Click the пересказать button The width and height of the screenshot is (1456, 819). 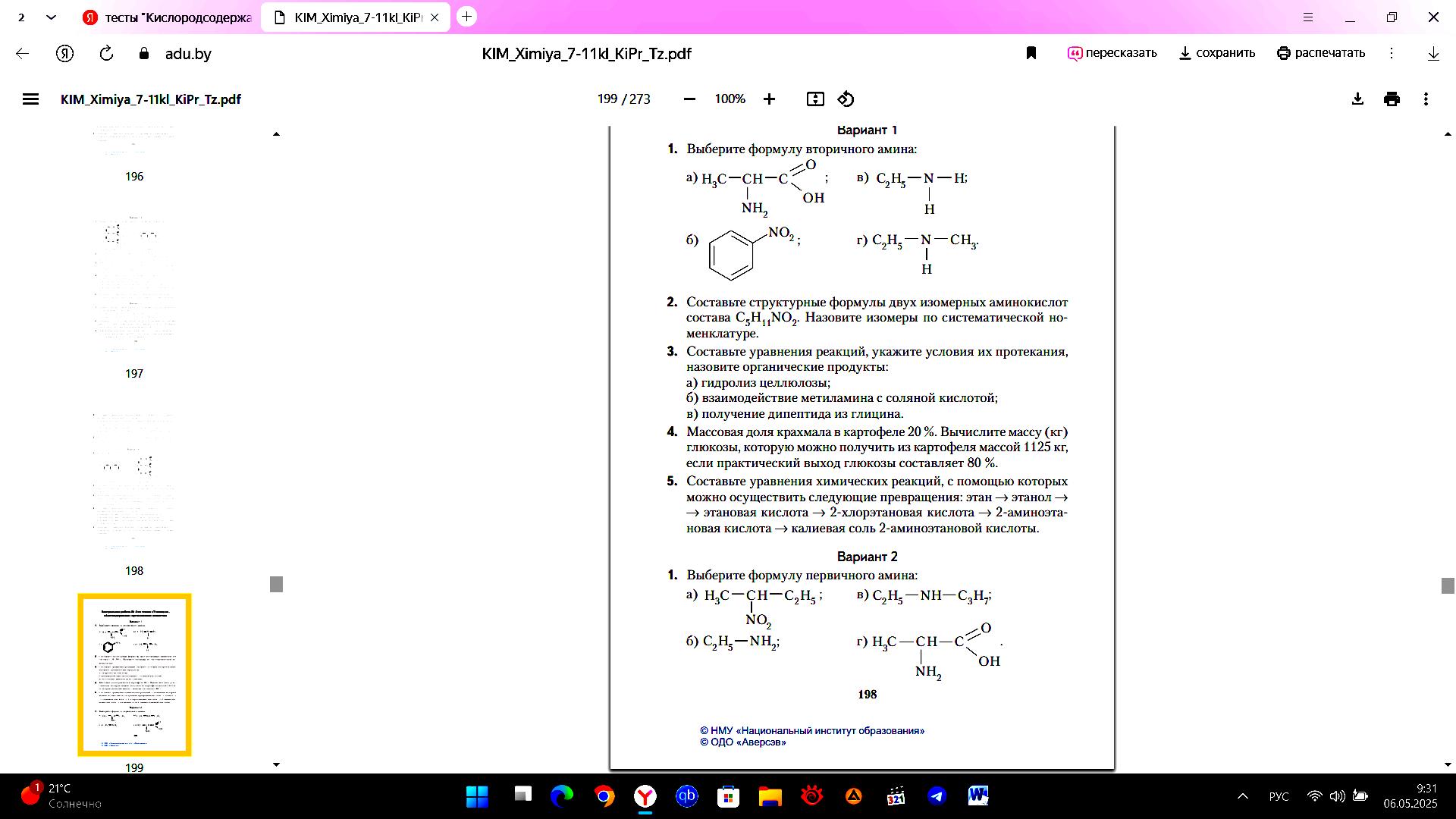point(1112,53)
